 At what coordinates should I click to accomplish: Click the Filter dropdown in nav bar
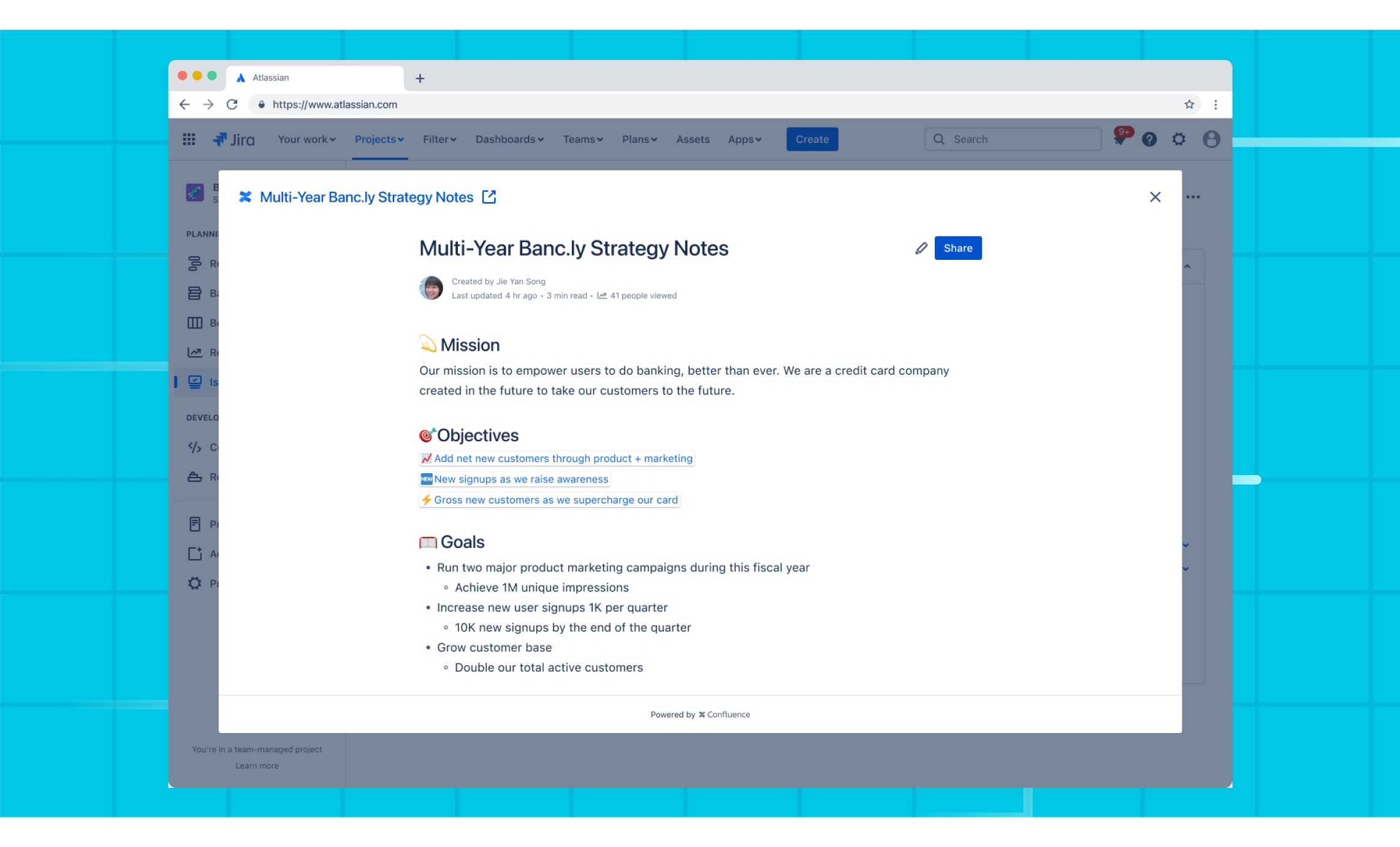tap(439, 139)
